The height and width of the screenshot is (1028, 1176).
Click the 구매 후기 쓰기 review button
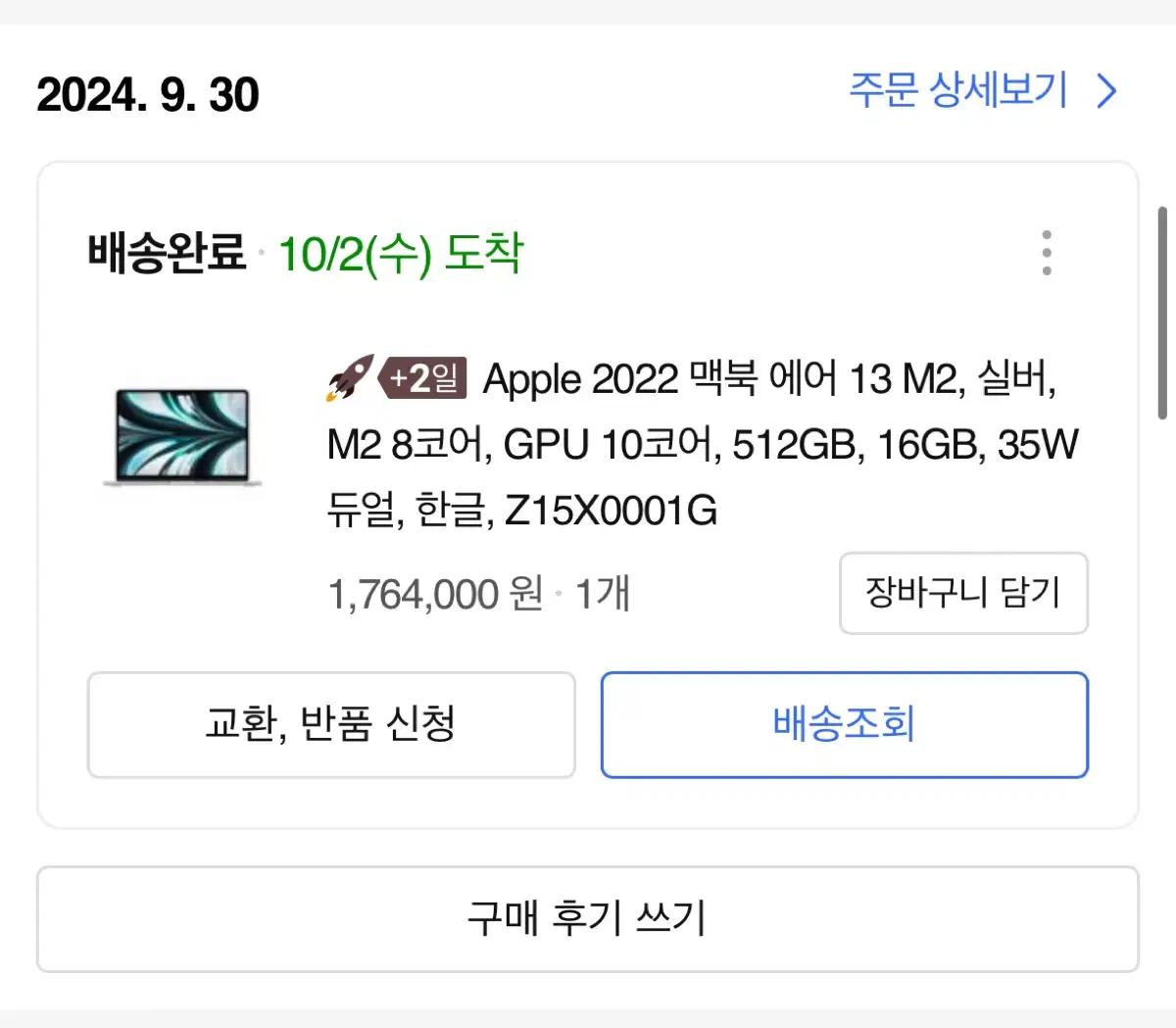click(588, 918)
